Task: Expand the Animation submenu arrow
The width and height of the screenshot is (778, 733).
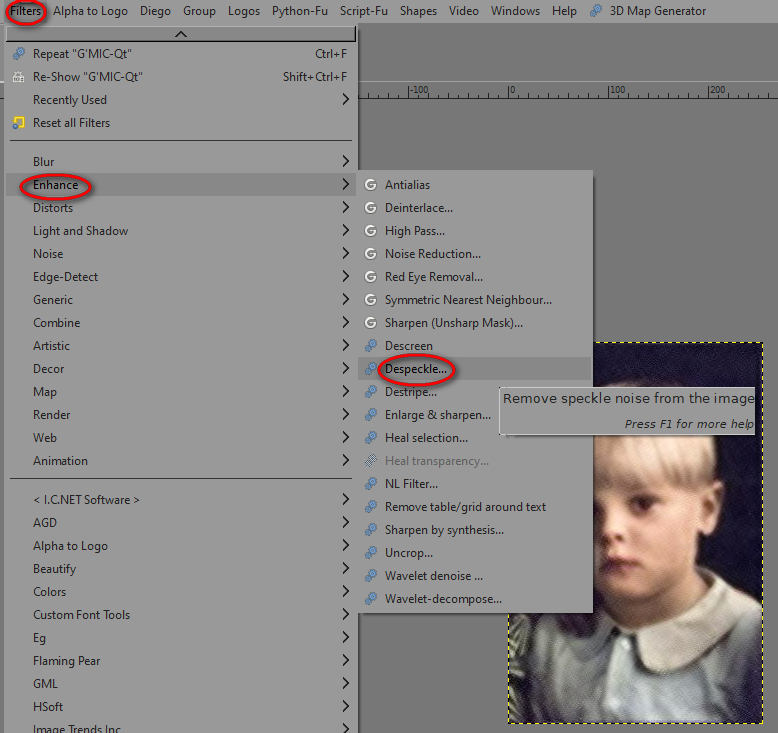Action: pos(346,461)
